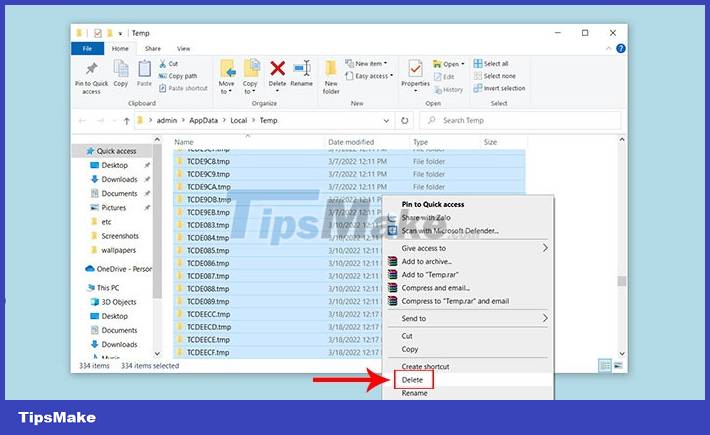The height and width of the screenshot is (435, 710).
Task: Click Invert selection in the ribbon
Action: click(499, 88)
